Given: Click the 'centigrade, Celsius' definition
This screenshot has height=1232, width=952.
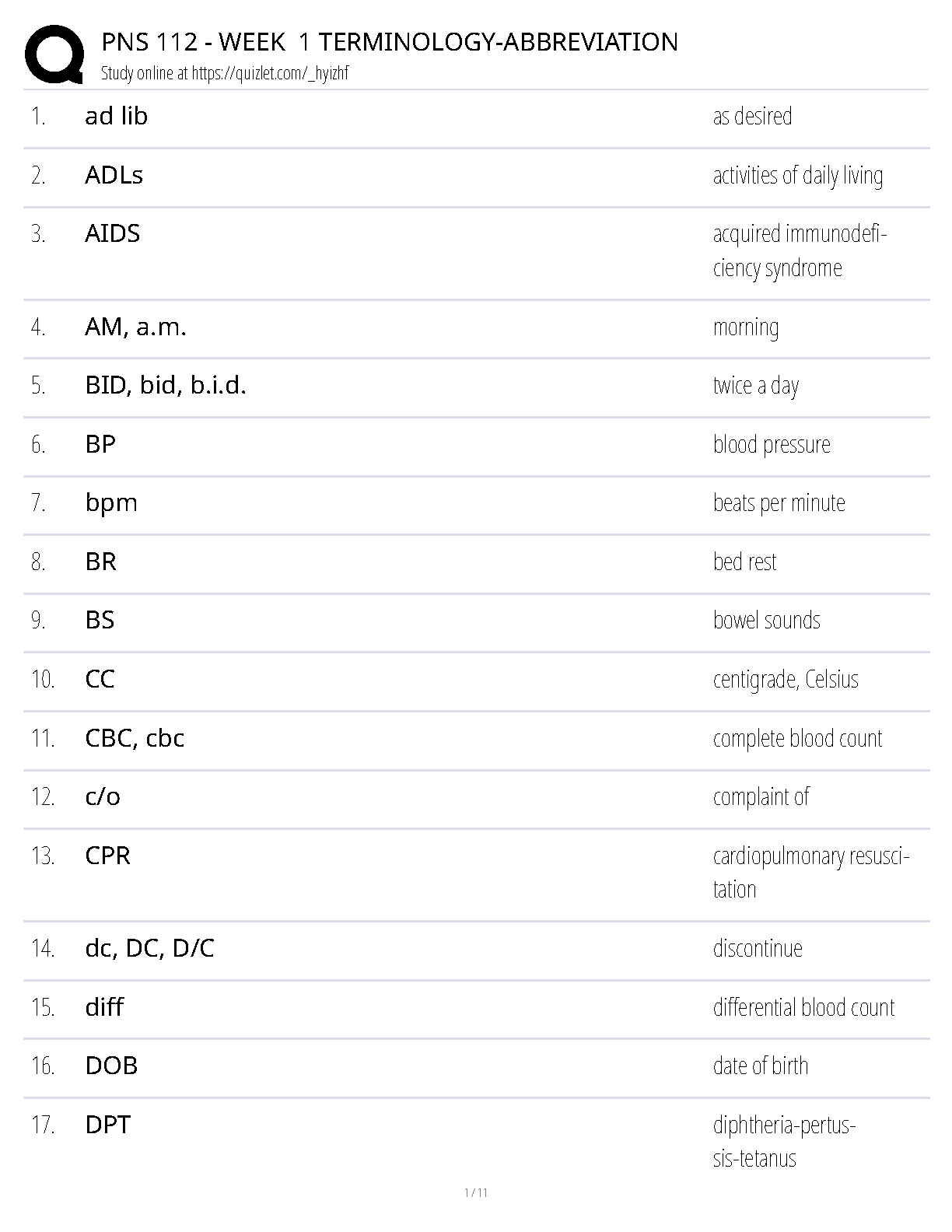Looking at the screenshot, I should coord(786,679).
